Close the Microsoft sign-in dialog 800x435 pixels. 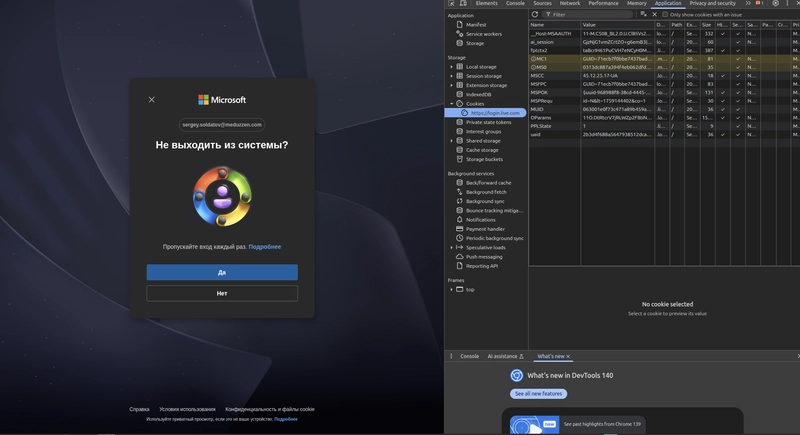[152, 100]
